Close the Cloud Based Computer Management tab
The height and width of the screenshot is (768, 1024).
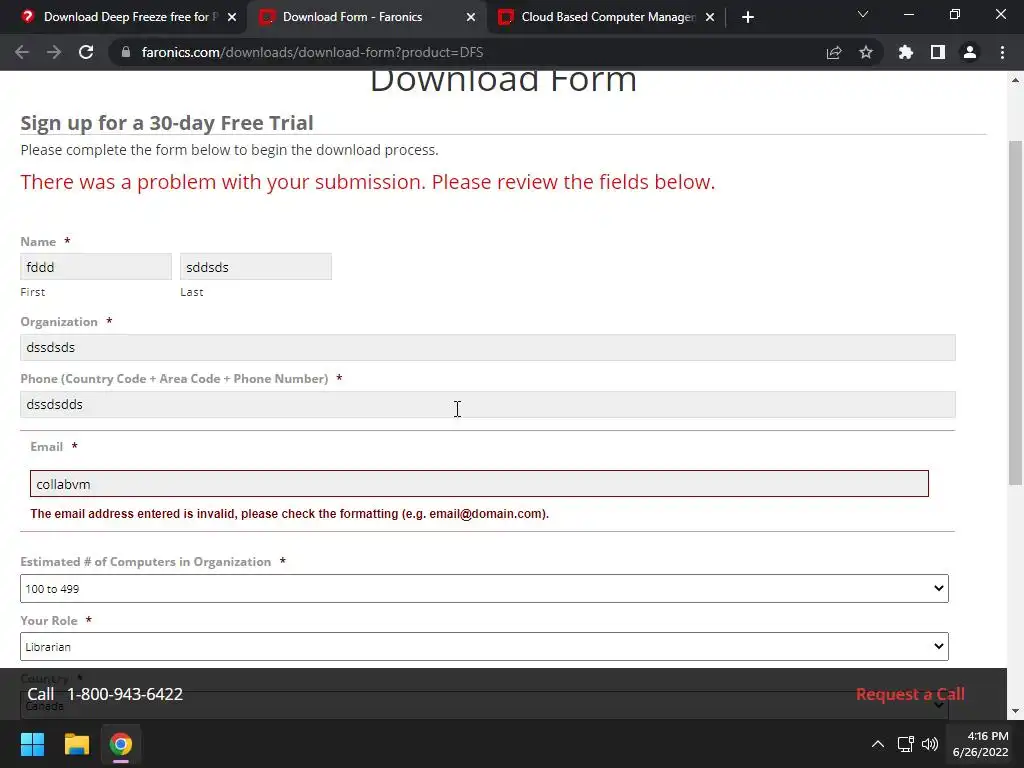[710, 17]
